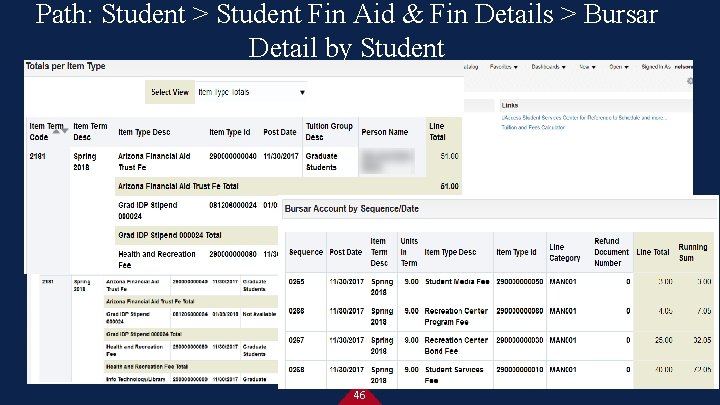
Task: Select item type id 290000000010
Action: 520,370
